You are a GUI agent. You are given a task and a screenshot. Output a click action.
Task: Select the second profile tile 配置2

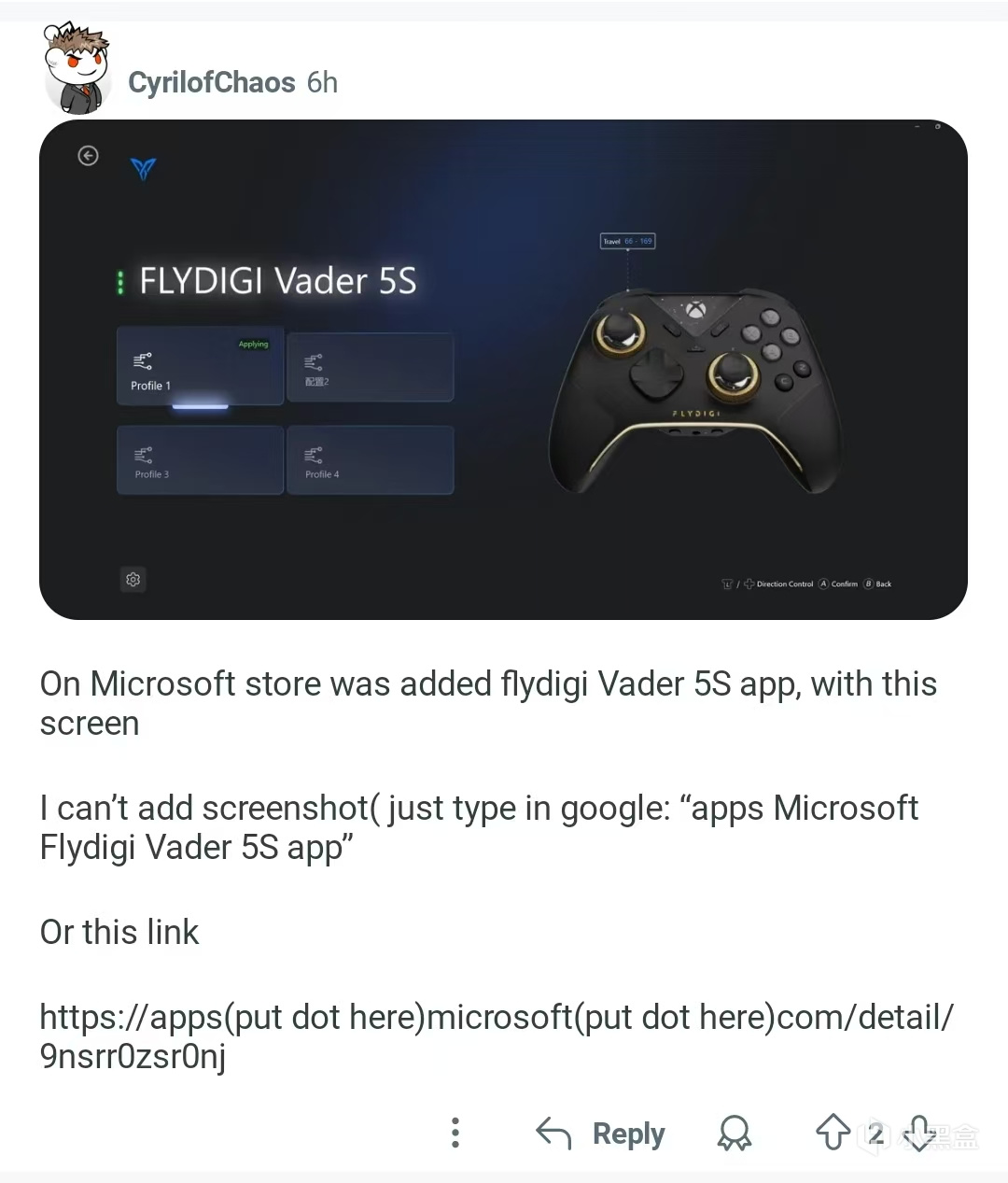point(371,367)
